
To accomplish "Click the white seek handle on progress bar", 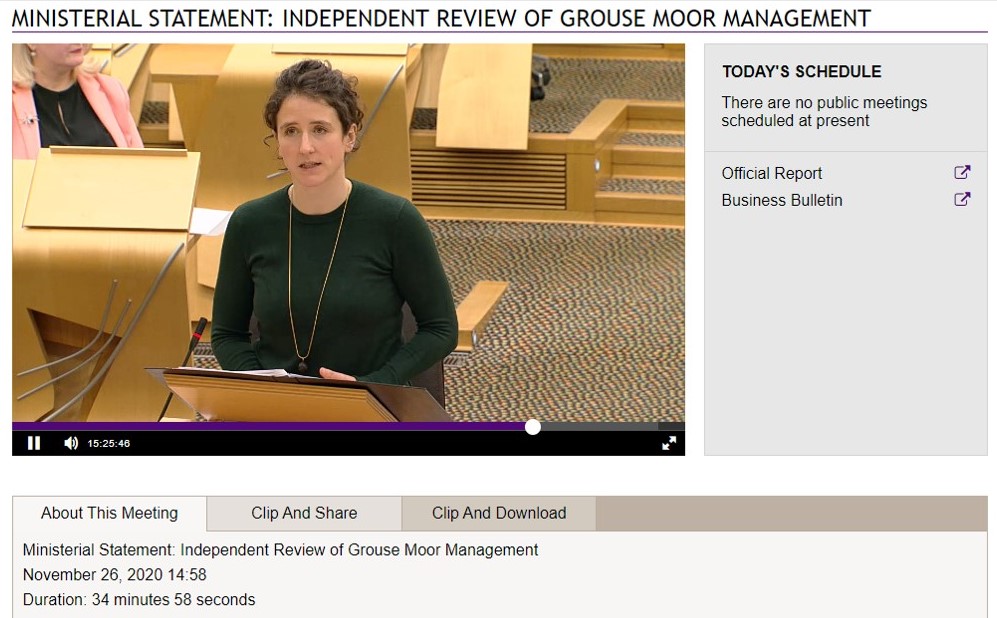I will tap(533, 427).
